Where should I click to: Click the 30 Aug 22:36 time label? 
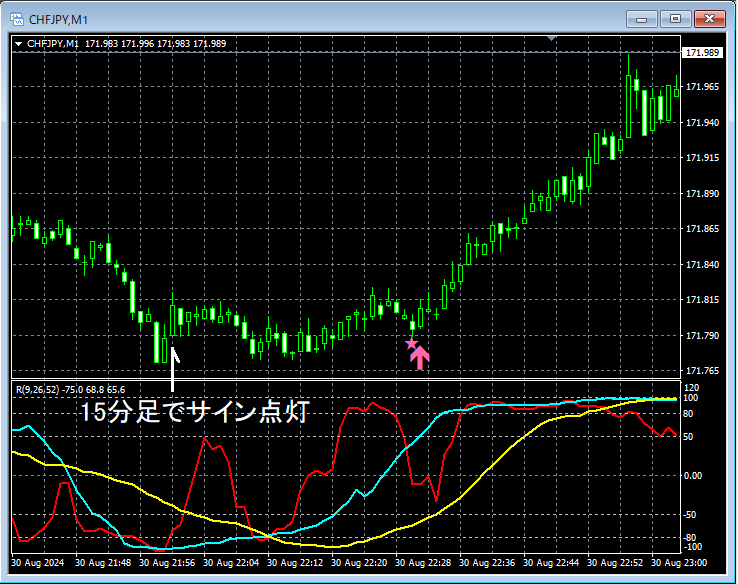pos(487,563)
